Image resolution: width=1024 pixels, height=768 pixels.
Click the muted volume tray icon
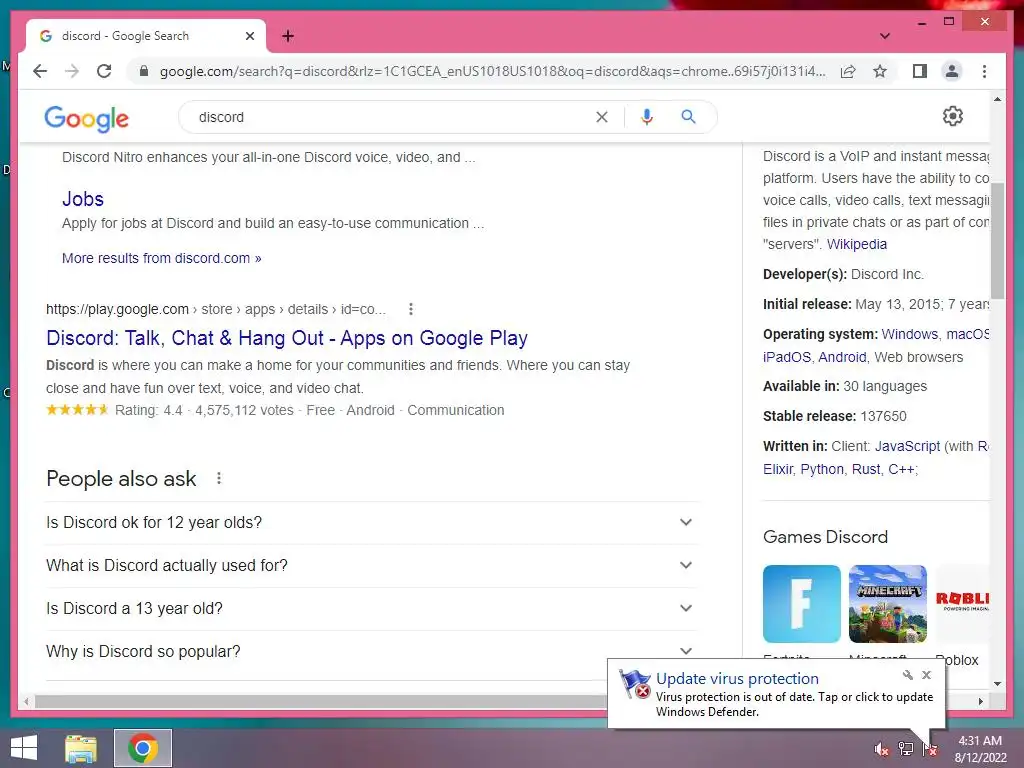coord(881,749)
